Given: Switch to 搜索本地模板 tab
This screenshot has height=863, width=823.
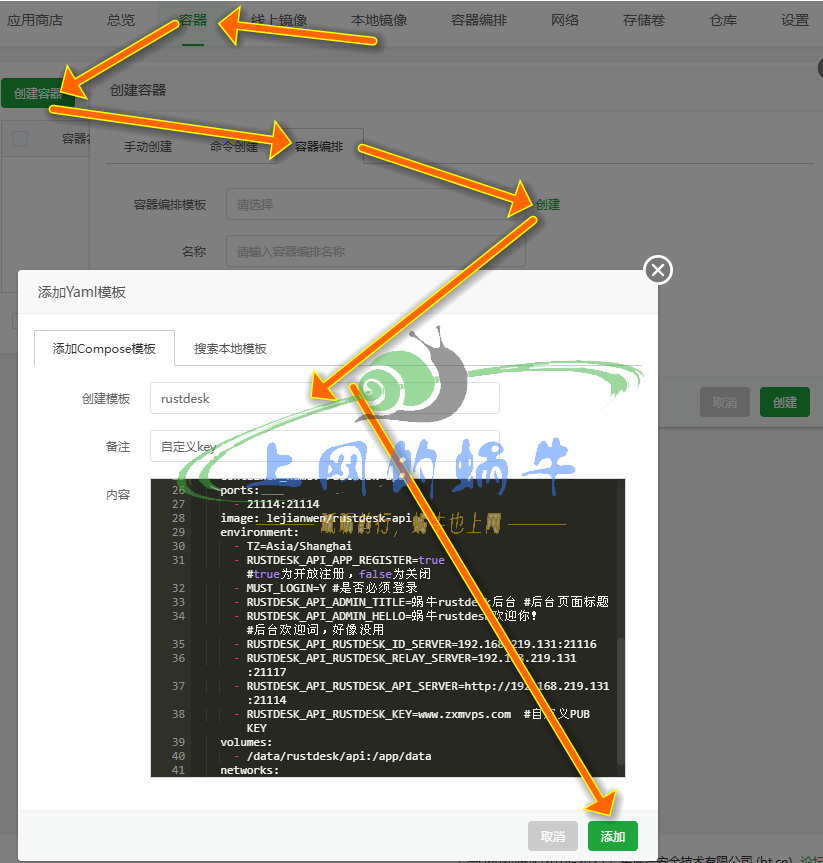Looking at the screenshot, I should (230, 348).
